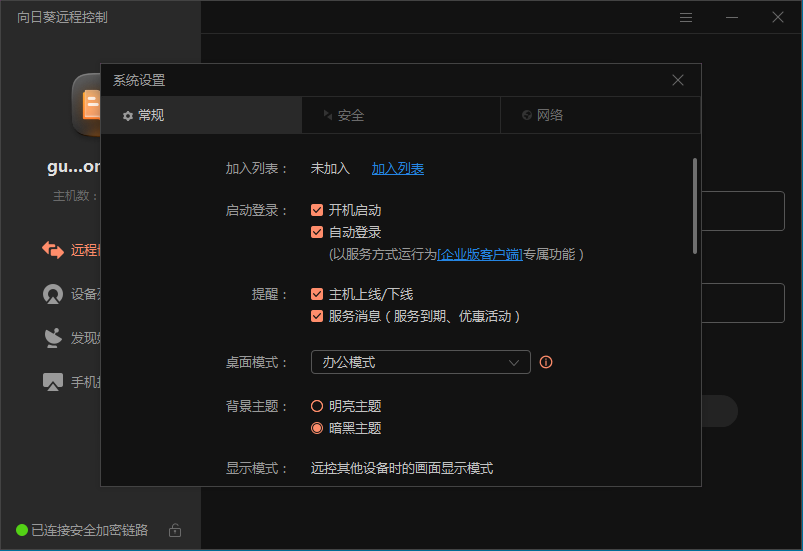Click the gu...or account name
The height and width of the screenshot is (551, 803).
74,166
